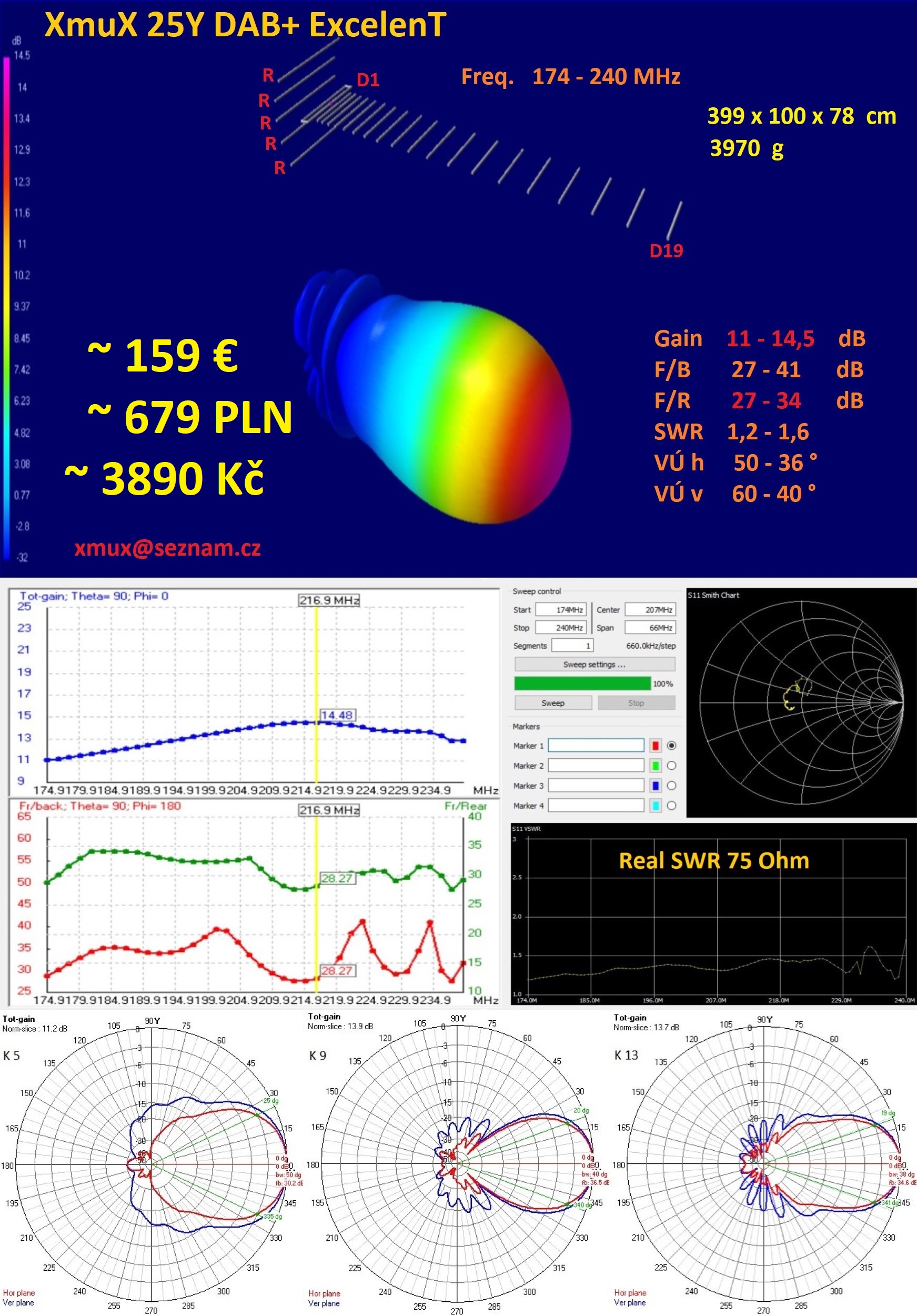This screenshot has width=917, height=1316.
Task: Click the 'K 9' polar plot label
Action: pos(318,1056)
